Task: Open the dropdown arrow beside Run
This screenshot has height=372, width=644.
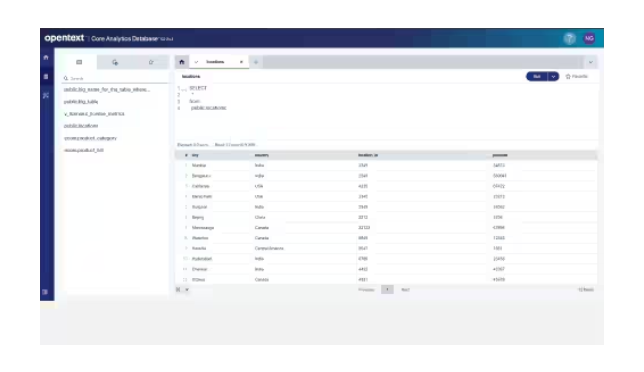Action: pos(553,76)
